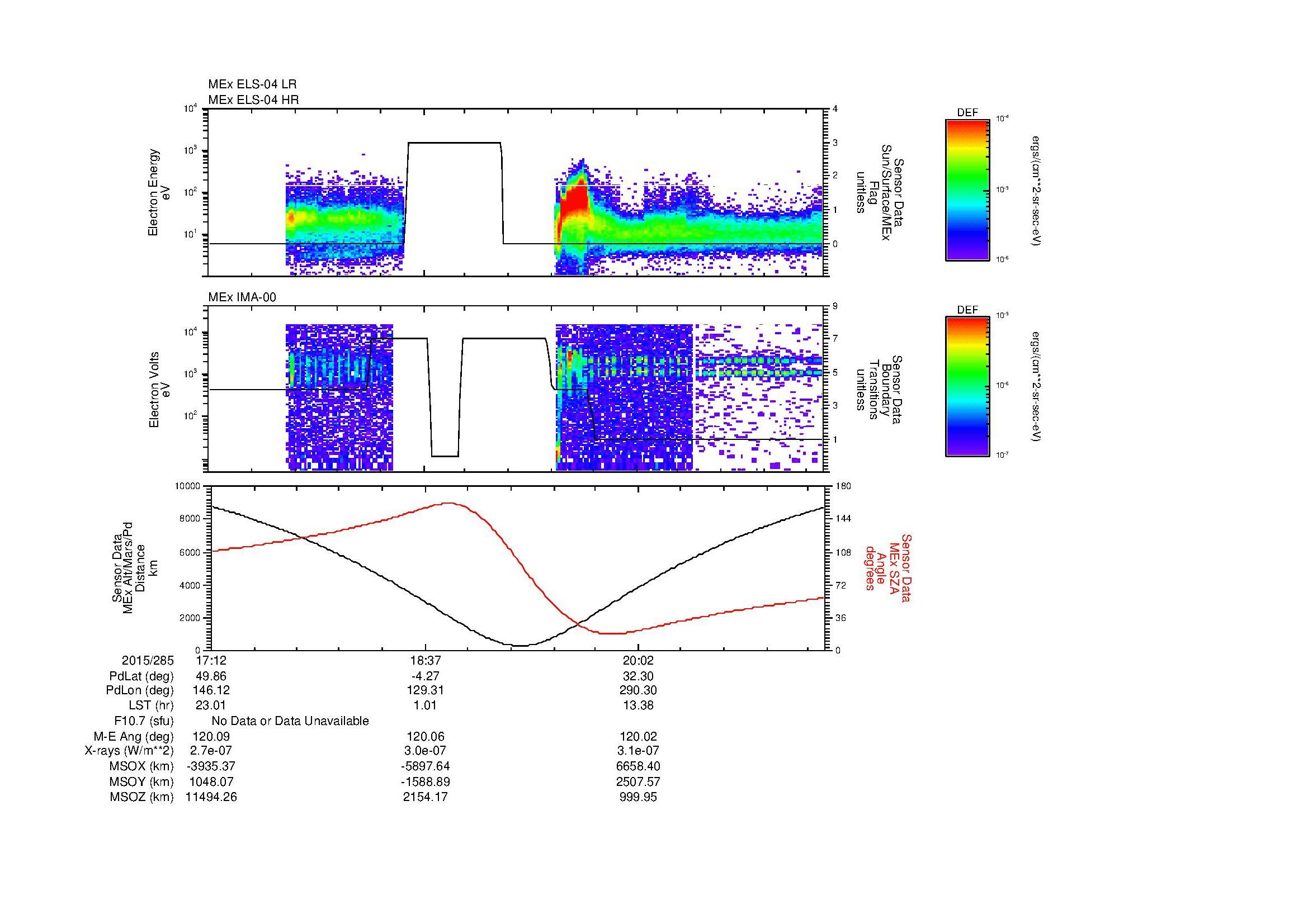Click the 'M-E Ang (deg)' row label
Viewport: 1308px width, 924px height.
tap(134, 737)
